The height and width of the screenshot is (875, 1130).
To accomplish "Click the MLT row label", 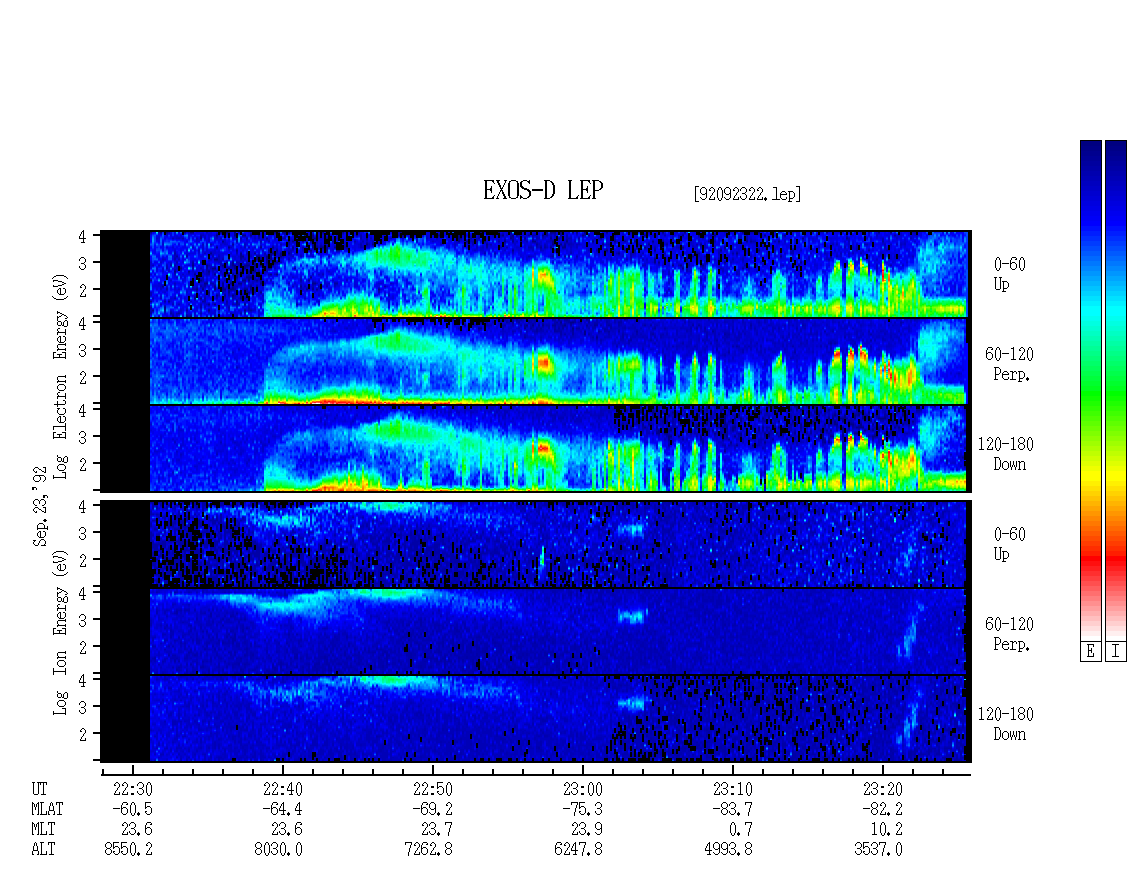I will tap(43, 830).
